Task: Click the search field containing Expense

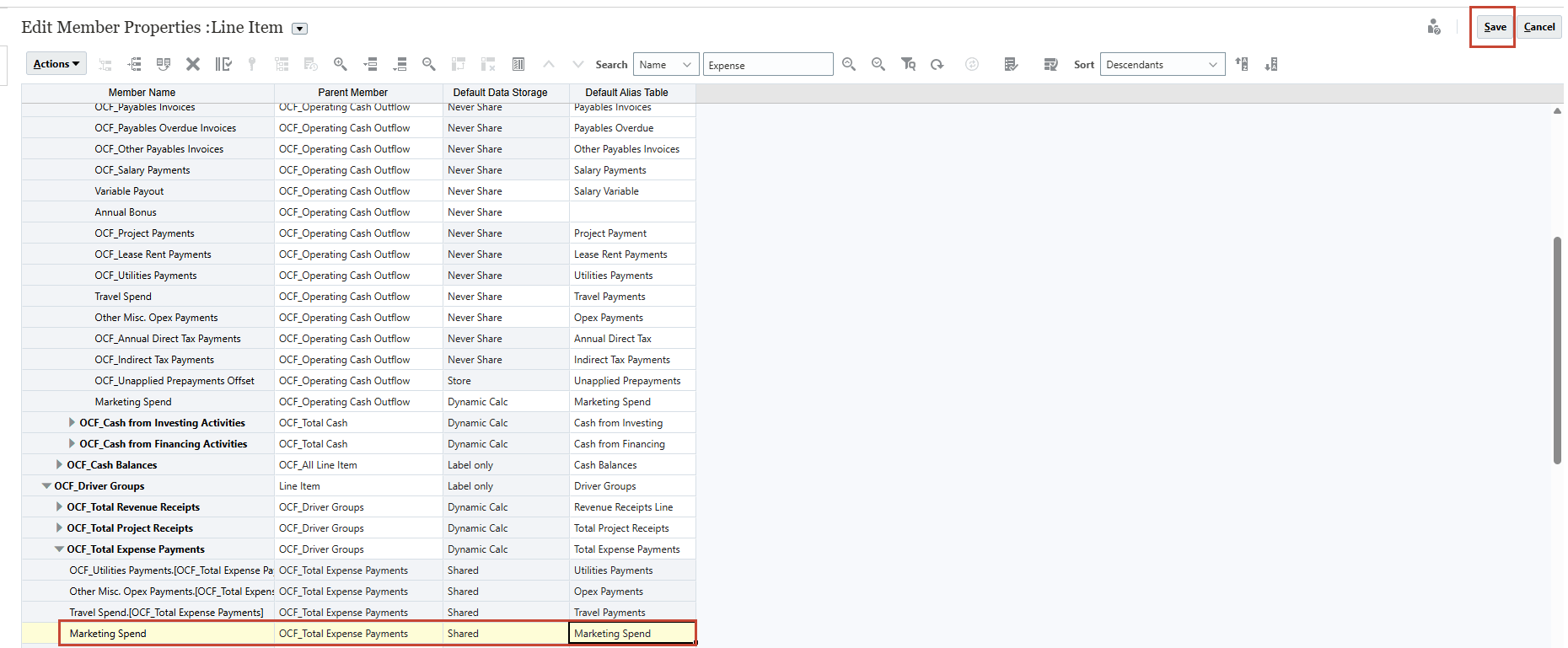Action: tap(768, 65)
